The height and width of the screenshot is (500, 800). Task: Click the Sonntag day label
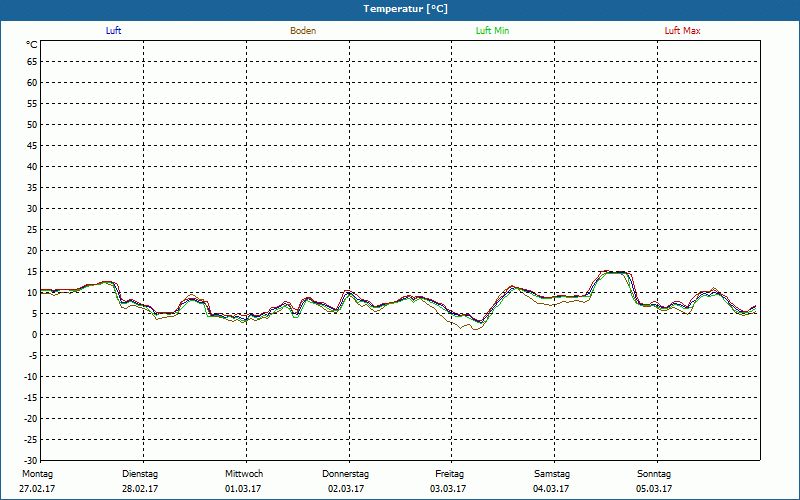click(654, 474)
